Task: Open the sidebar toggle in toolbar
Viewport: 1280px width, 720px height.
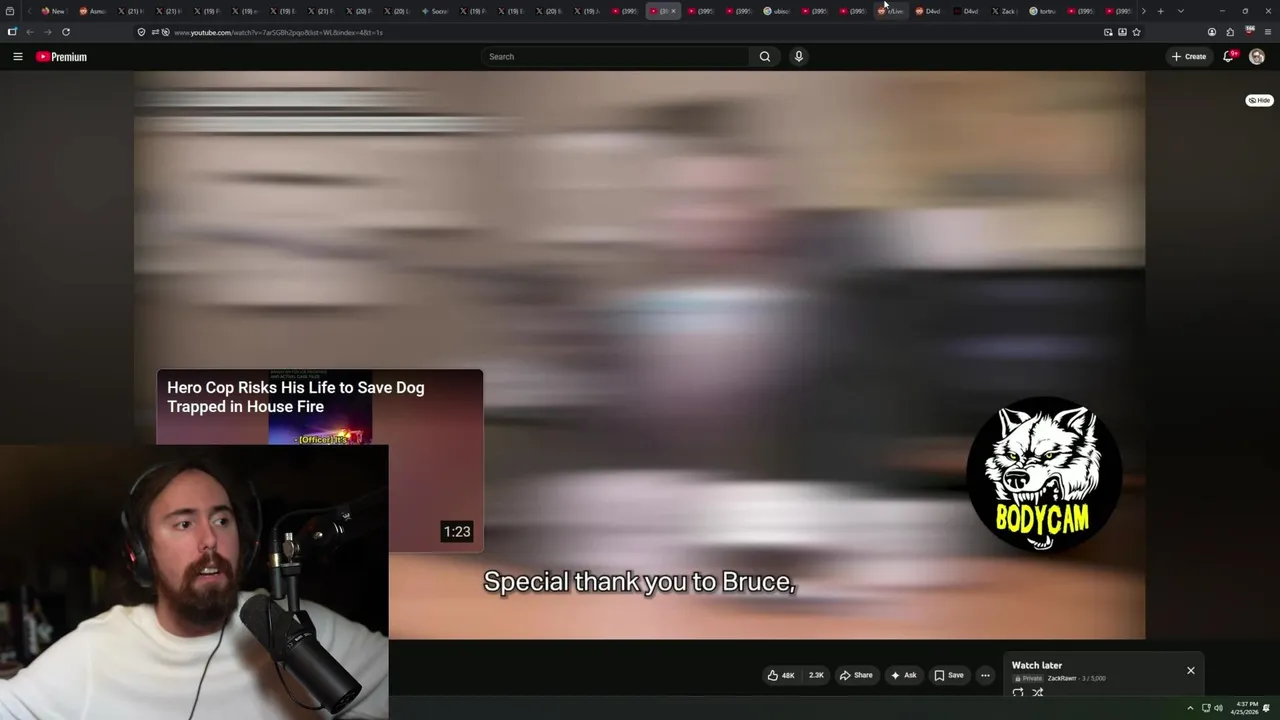Action: pos(12,32)
